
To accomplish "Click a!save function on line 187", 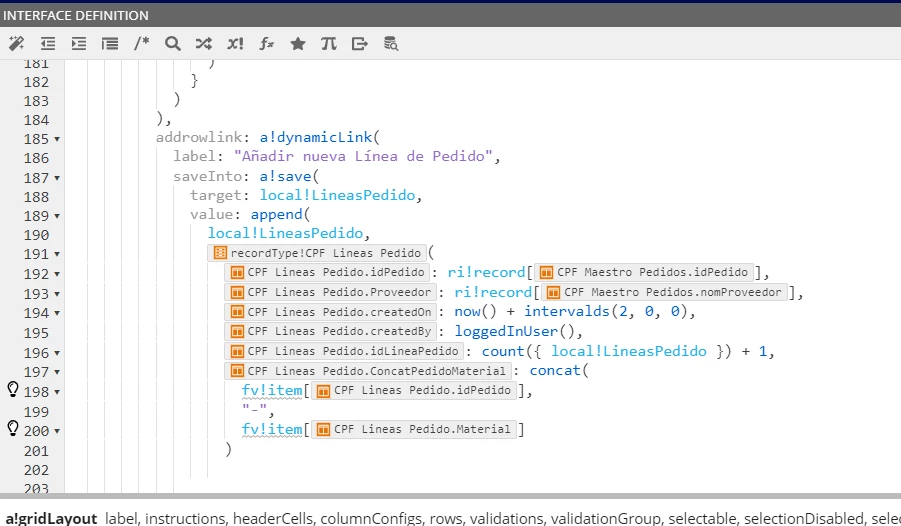I will 286,176.
